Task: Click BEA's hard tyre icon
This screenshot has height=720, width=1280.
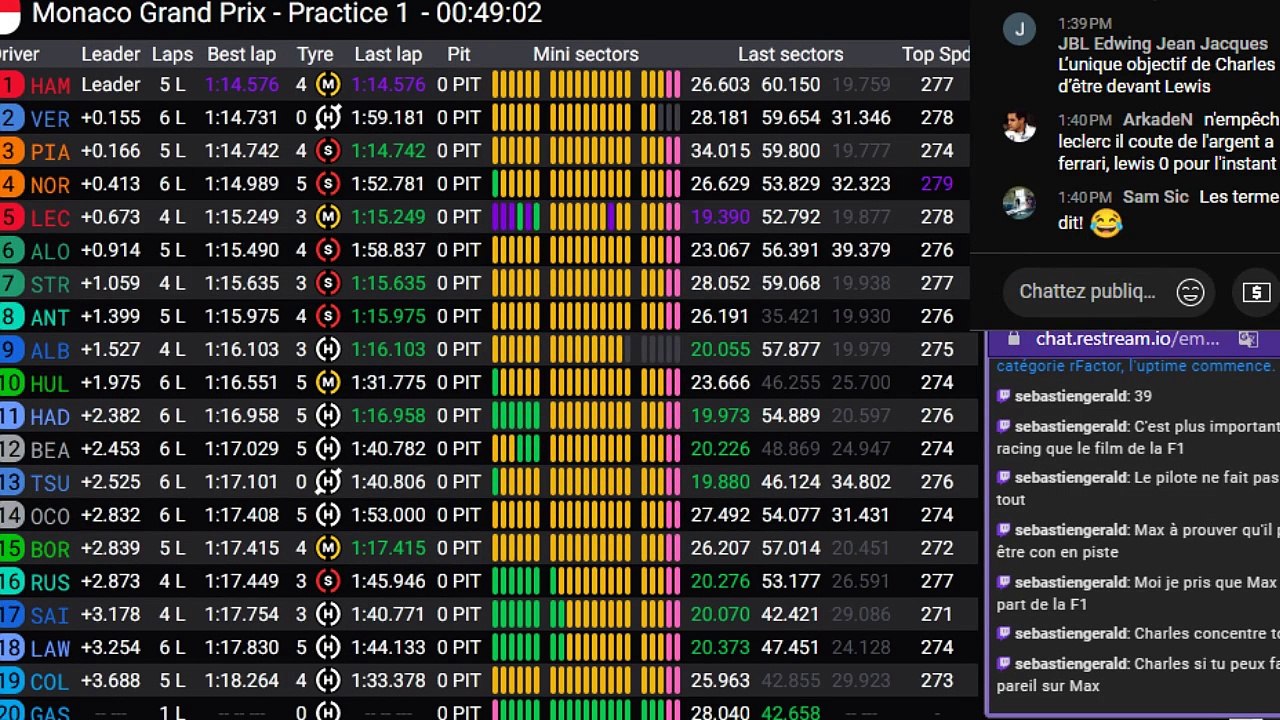Action: pyautogui.click(x=328, y=448)
